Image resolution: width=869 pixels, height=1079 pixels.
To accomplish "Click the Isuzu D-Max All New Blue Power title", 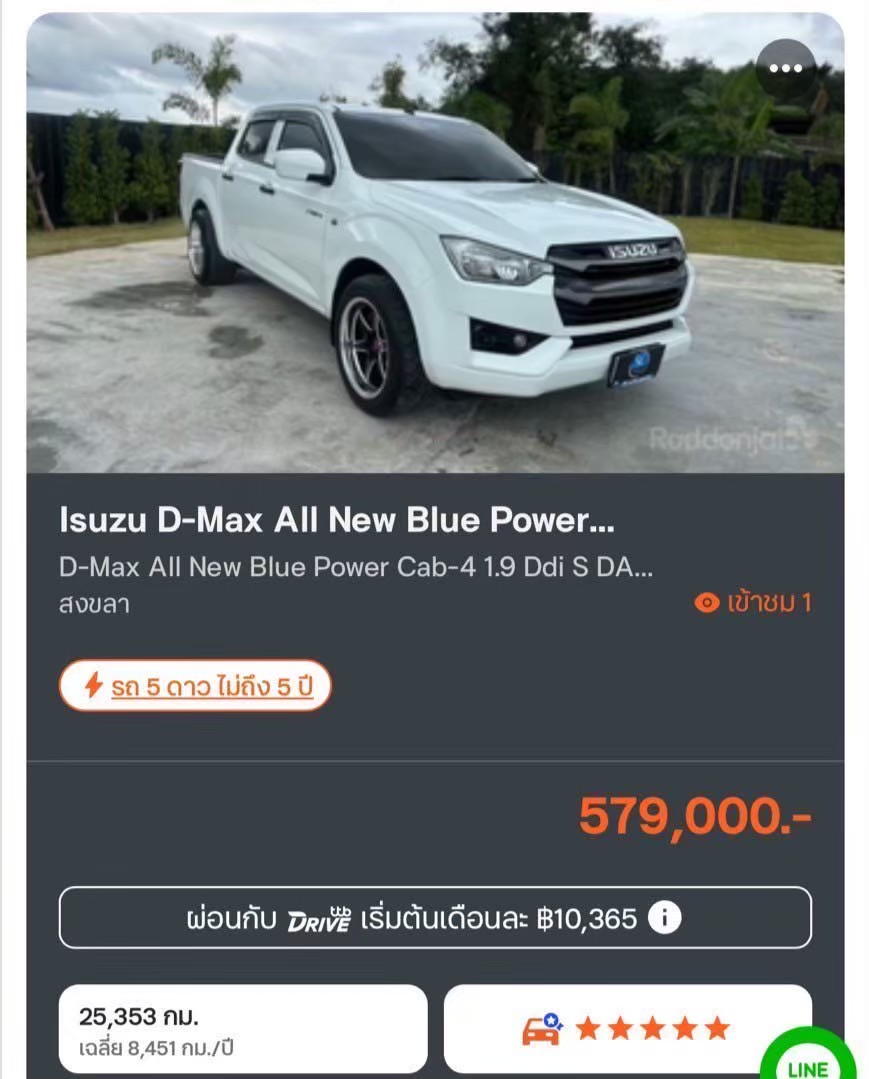I will pos(336,520).
